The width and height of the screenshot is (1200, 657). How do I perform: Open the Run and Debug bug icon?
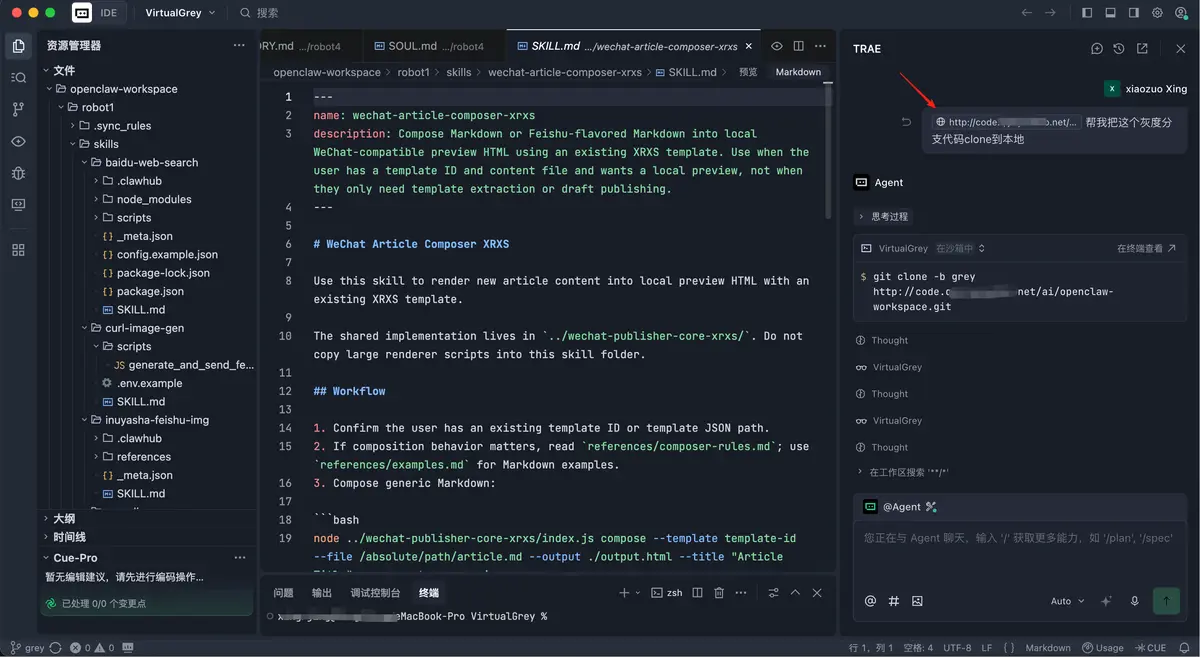coord(18,173)
